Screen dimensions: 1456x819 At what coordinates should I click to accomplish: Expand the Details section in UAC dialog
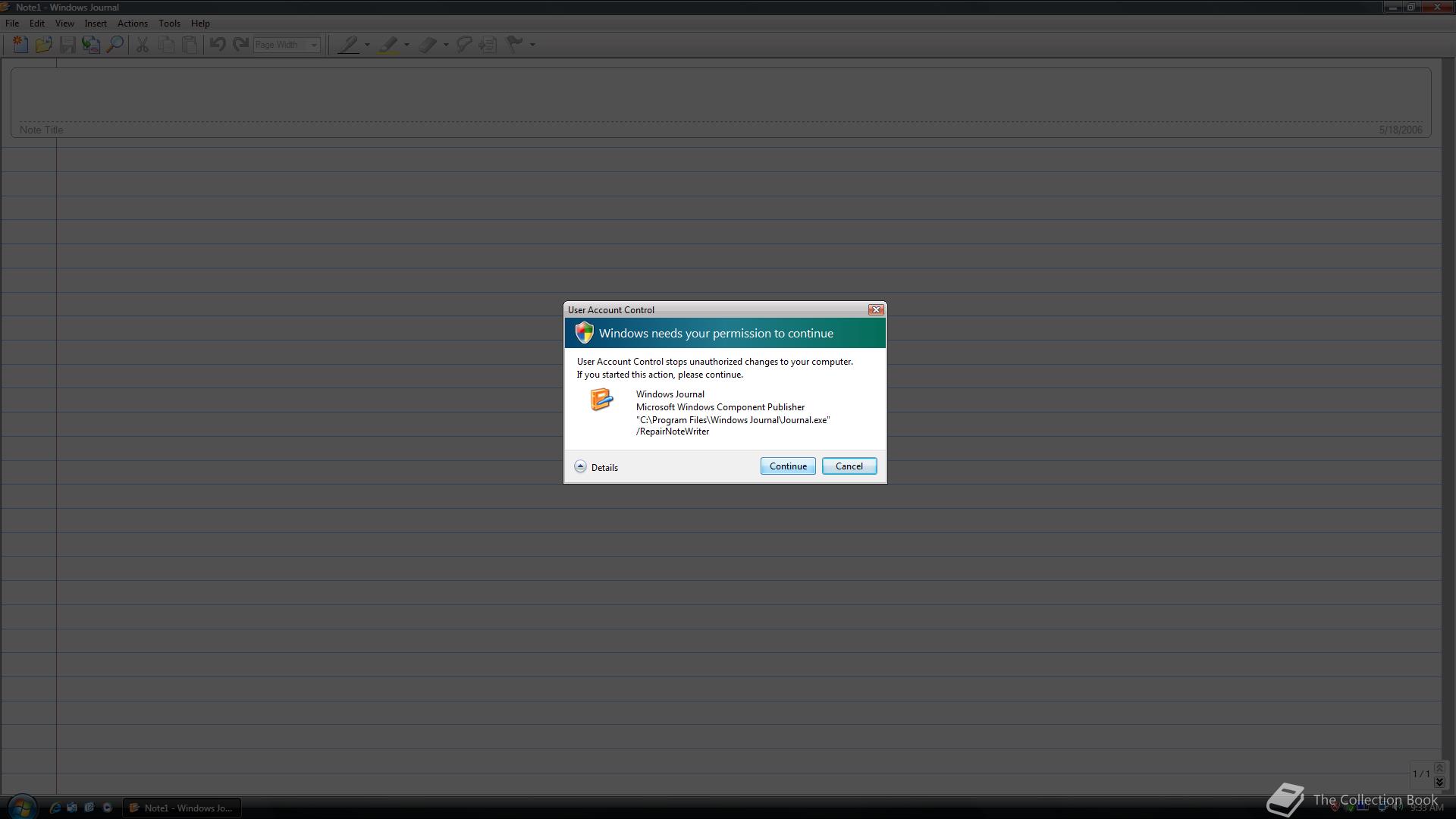pyautogui.click(x=596, y=467)
